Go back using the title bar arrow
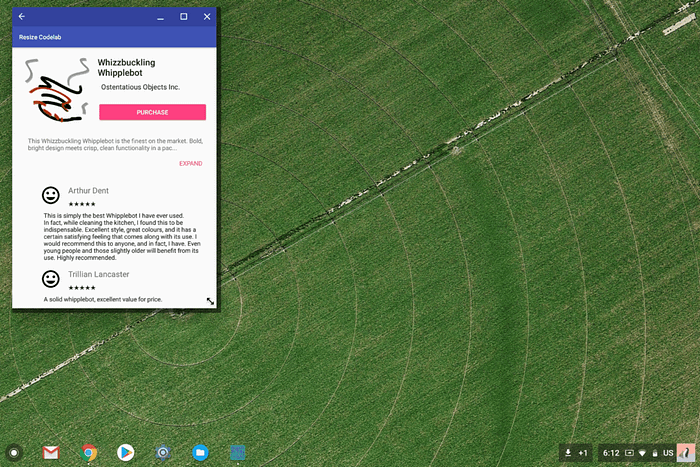700x467 pixels. [21, 17]
